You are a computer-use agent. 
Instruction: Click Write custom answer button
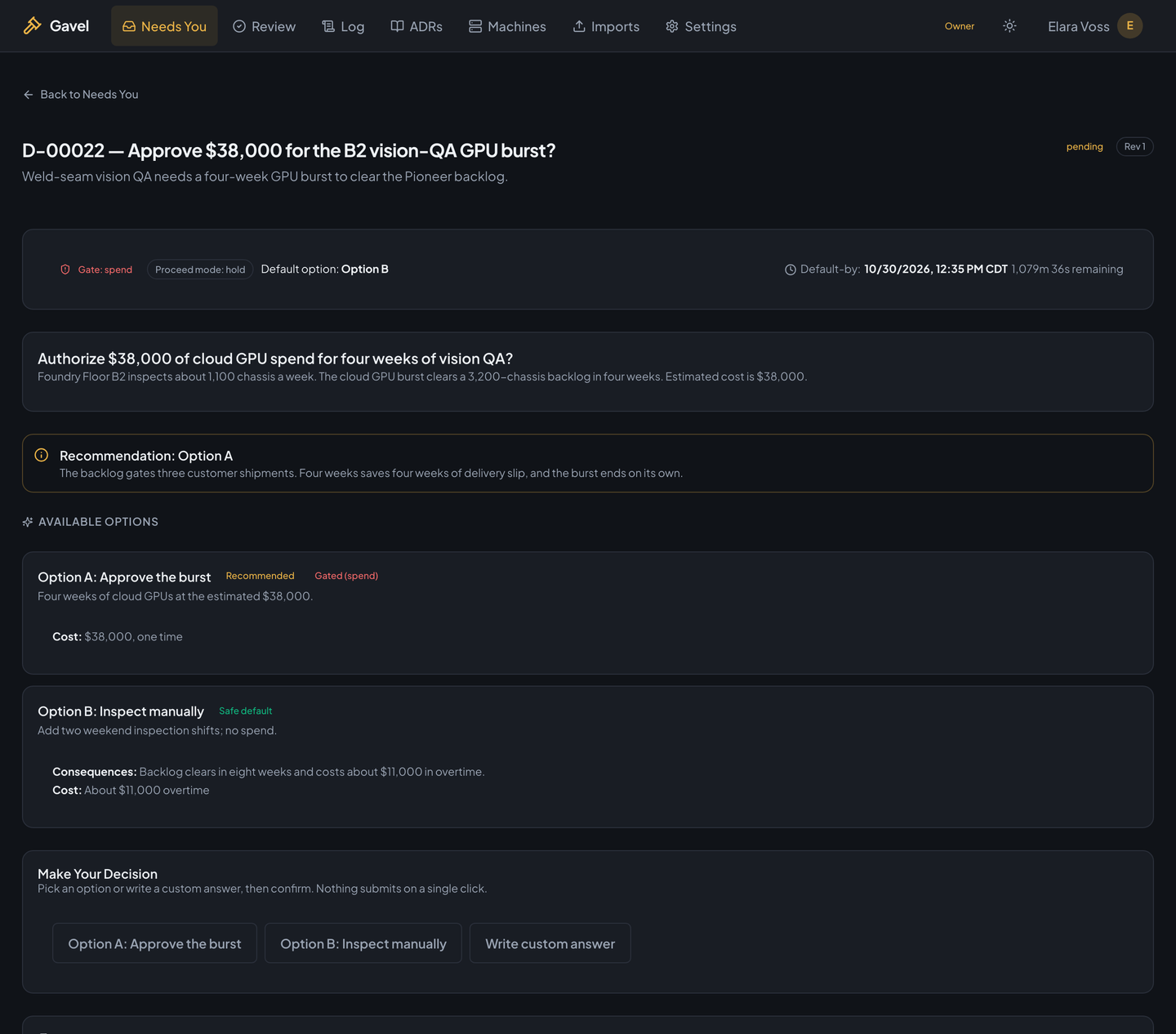550,943
